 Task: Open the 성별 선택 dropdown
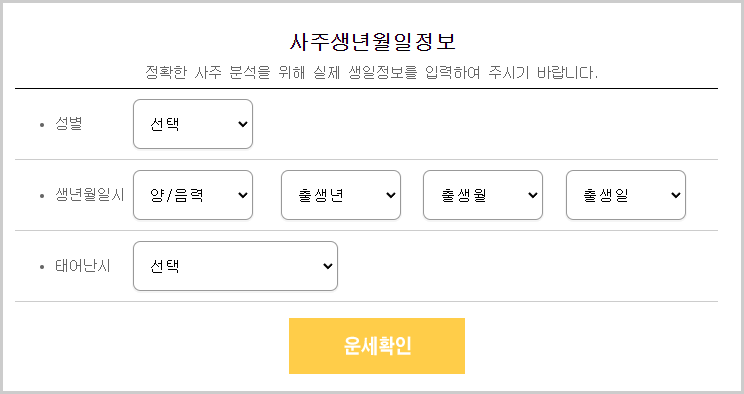pyautogui.click(x=193, y=124)
